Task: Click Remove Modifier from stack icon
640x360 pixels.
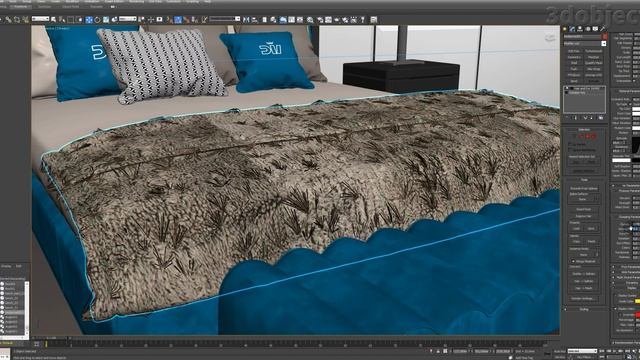Action: pyautogui.click(x=591, y=118)
